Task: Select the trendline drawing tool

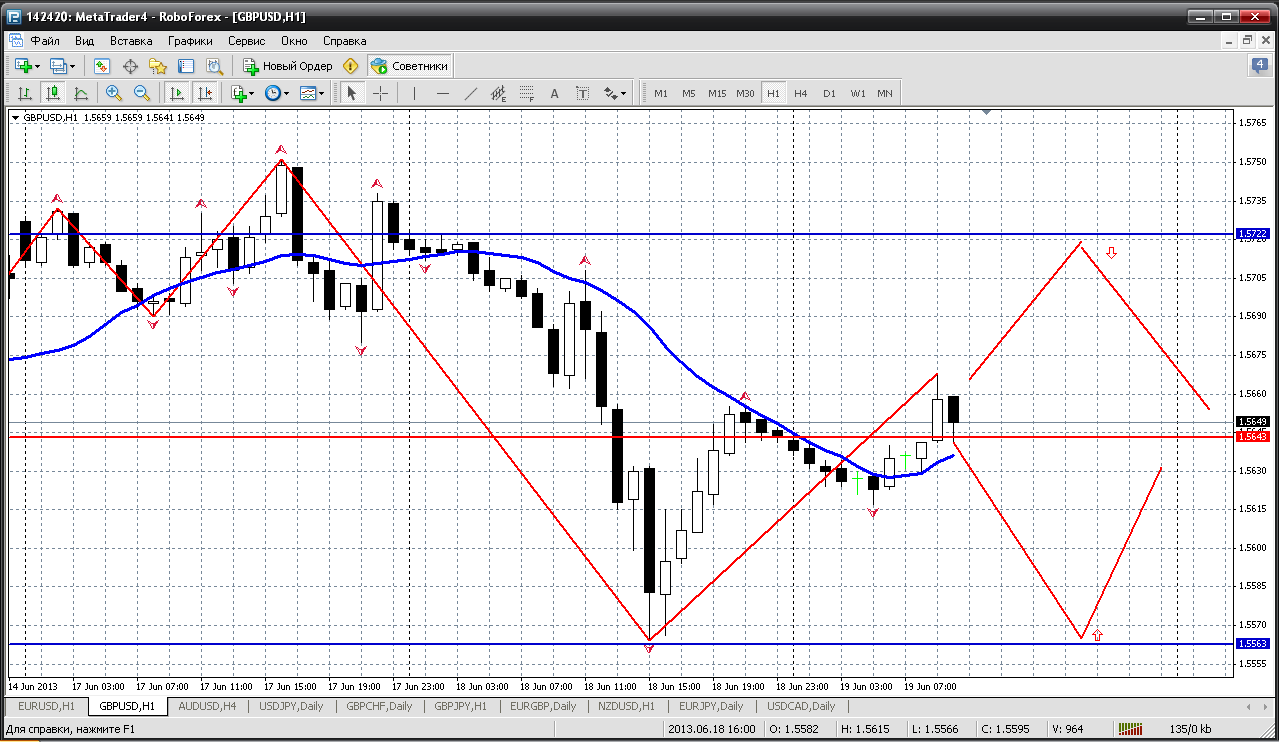Action: click(471, 93)
